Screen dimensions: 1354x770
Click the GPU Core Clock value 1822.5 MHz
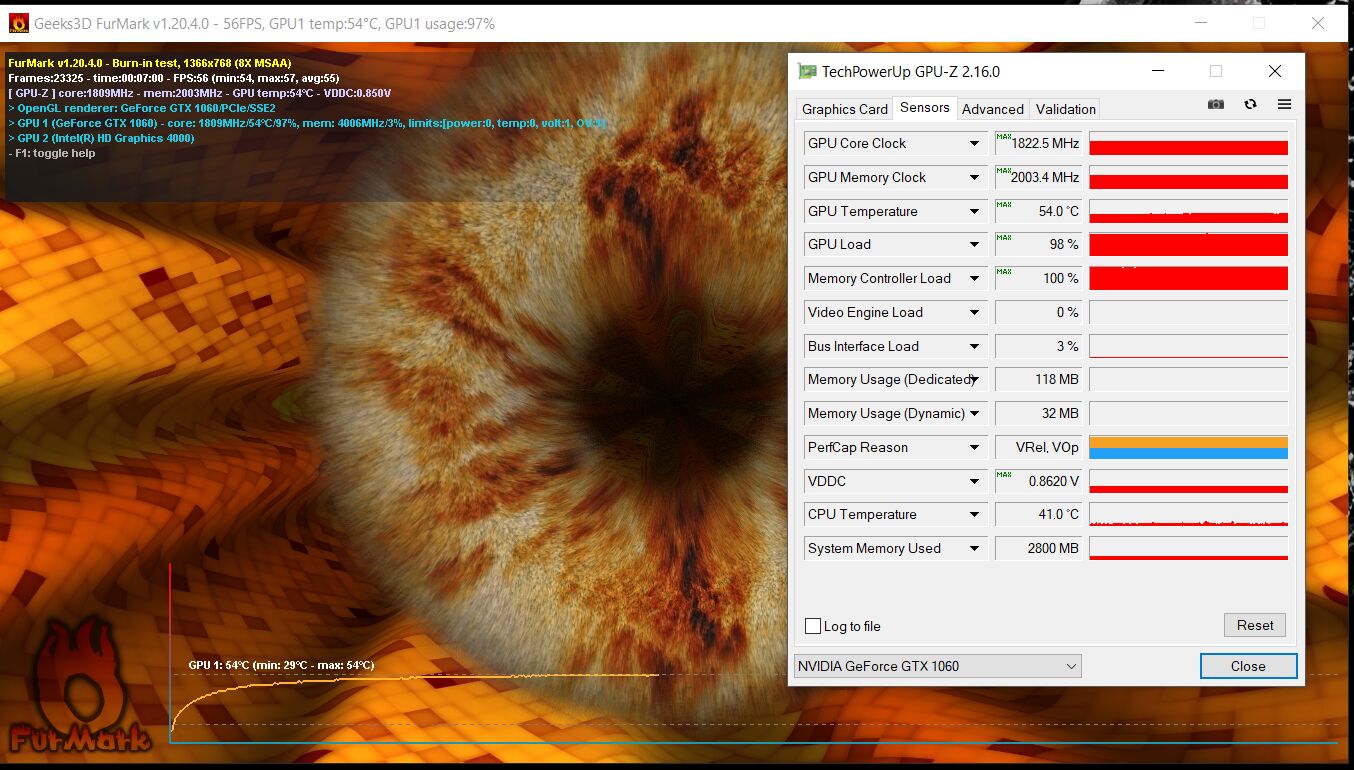(1038, 143)
